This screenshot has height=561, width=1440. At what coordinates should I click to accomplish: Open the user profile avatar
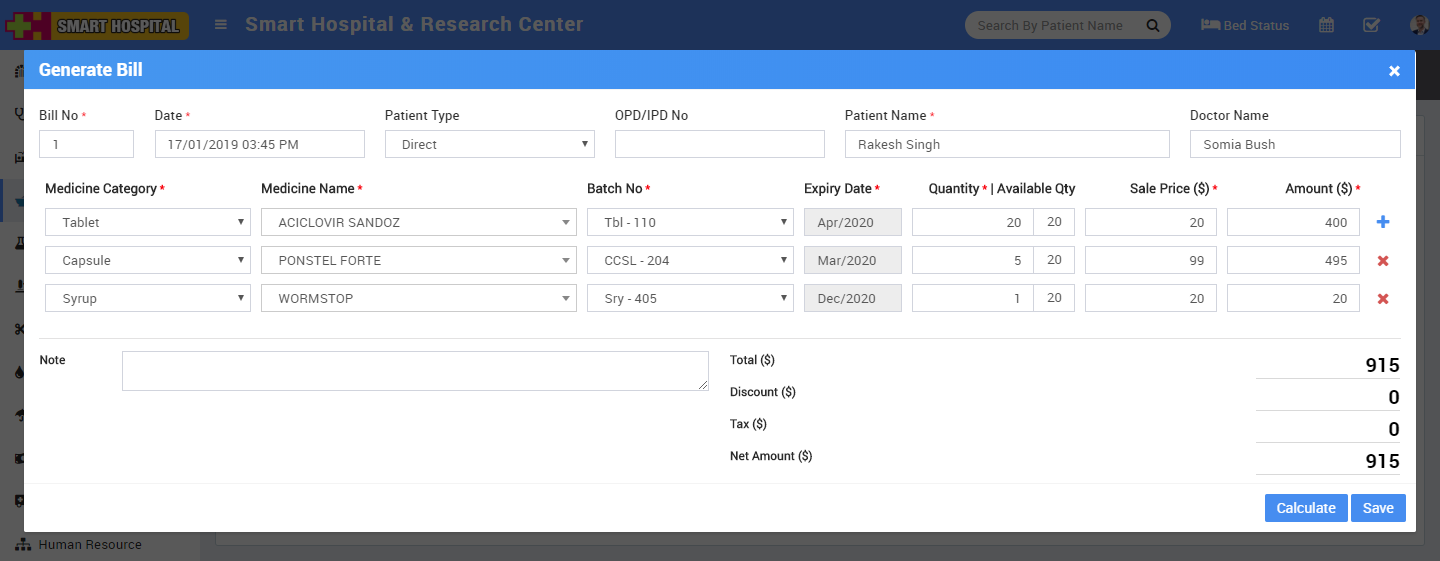tap(1419, 25)
